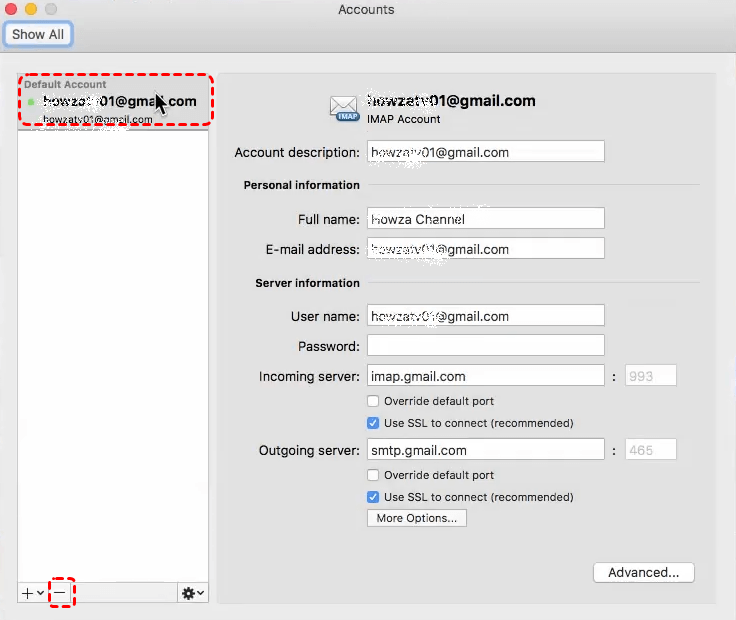Click the IMAP envelope account icon
Image resolution: width=736 pixels, height=620 pixels.
coord(344,108)
